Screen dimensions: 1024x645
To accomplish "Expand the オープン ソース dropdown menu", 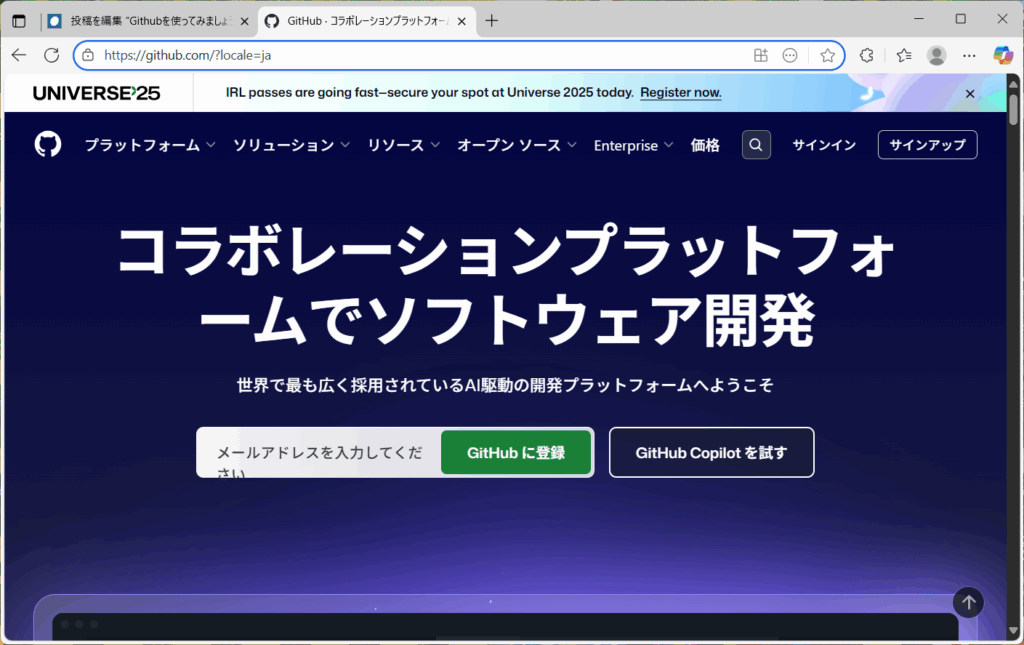I will point(516,145).
